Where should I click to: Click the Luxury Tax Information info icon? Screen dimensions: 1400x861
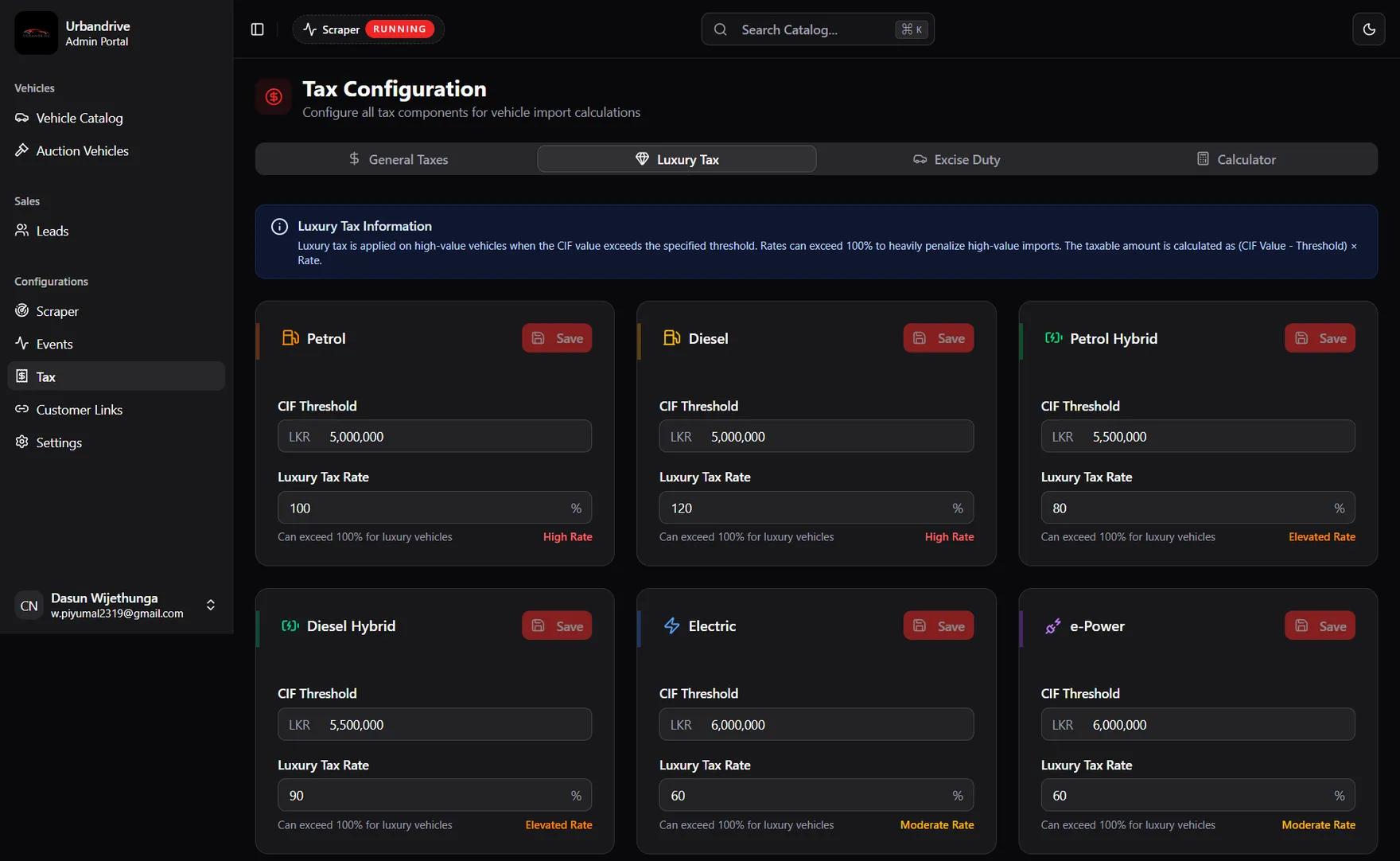tap(279, 227)
